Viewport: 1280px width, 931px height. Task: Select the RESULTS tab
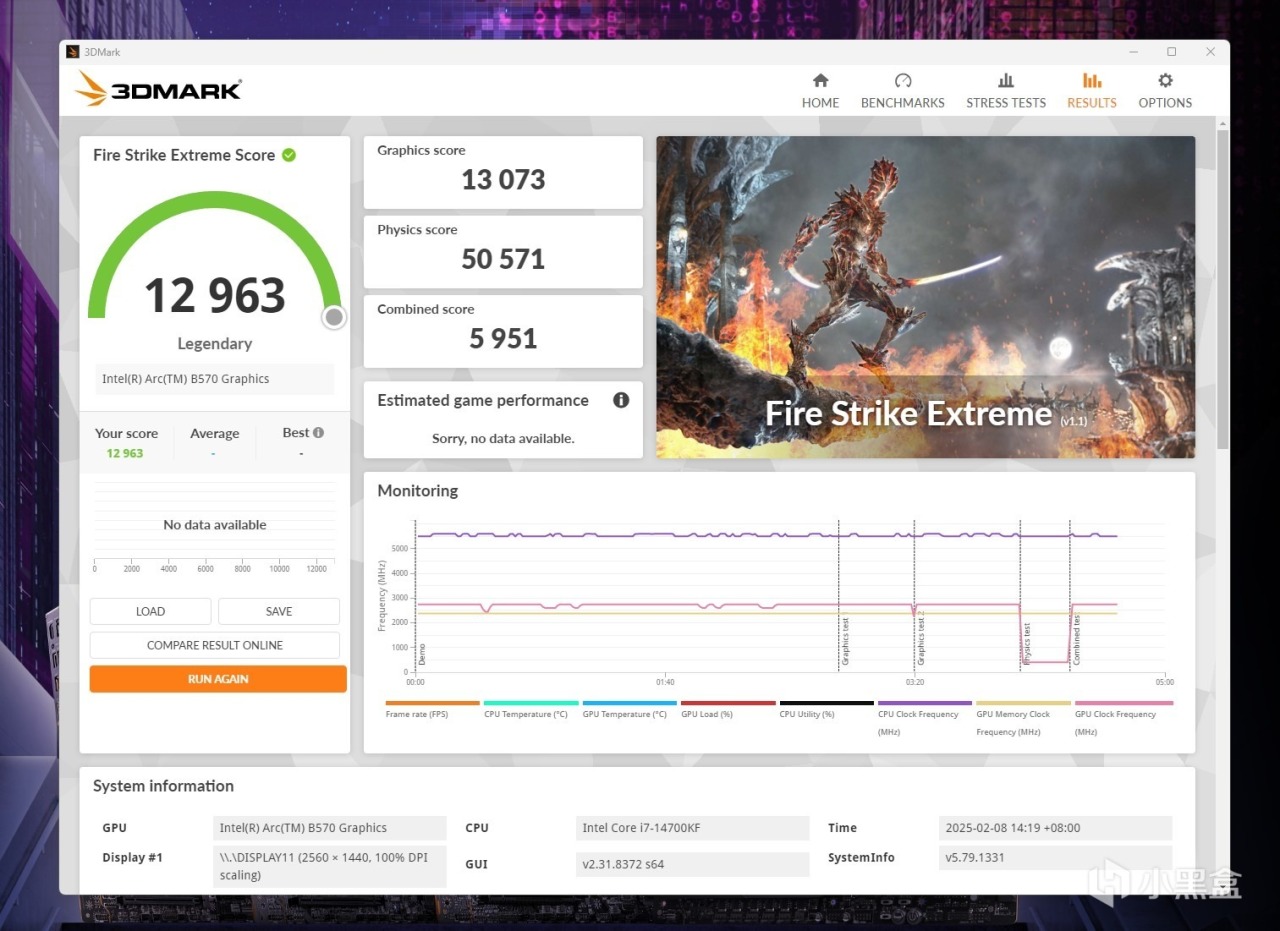(1091, 90)
